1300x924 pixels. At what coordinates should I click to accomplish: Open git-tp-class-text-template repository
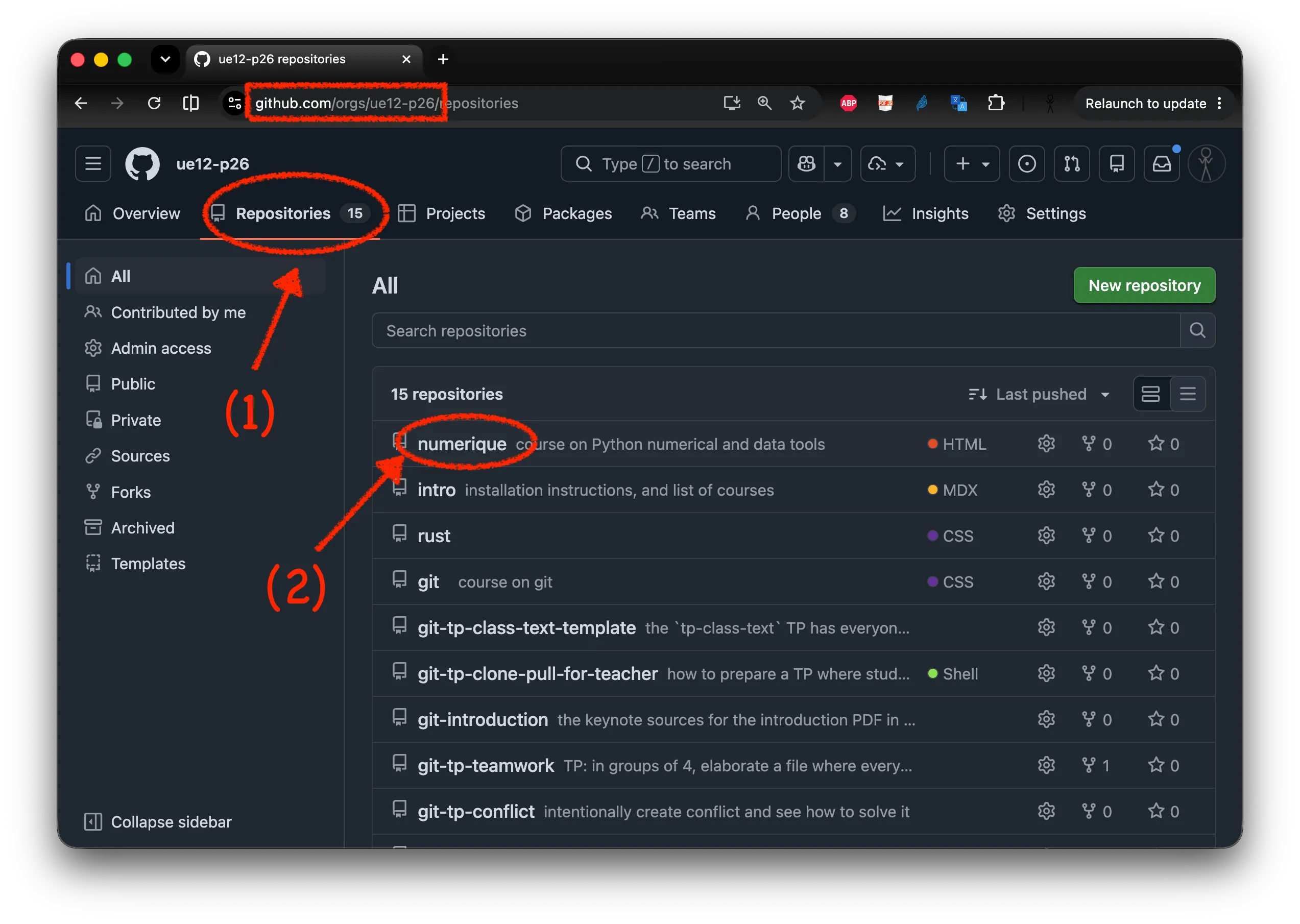pyautogui.click(x=527, y=627)
